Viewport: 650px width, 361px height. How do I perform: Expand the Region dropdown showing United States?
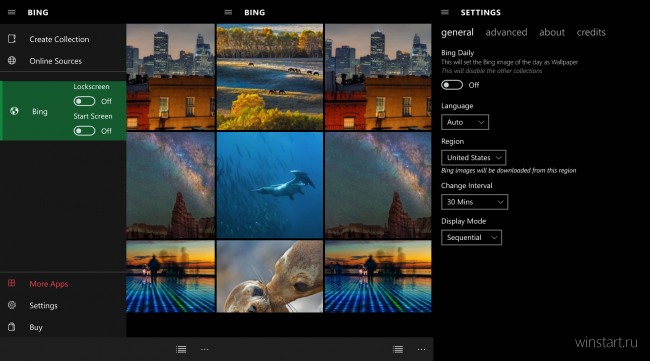click(x=473, y=157)
